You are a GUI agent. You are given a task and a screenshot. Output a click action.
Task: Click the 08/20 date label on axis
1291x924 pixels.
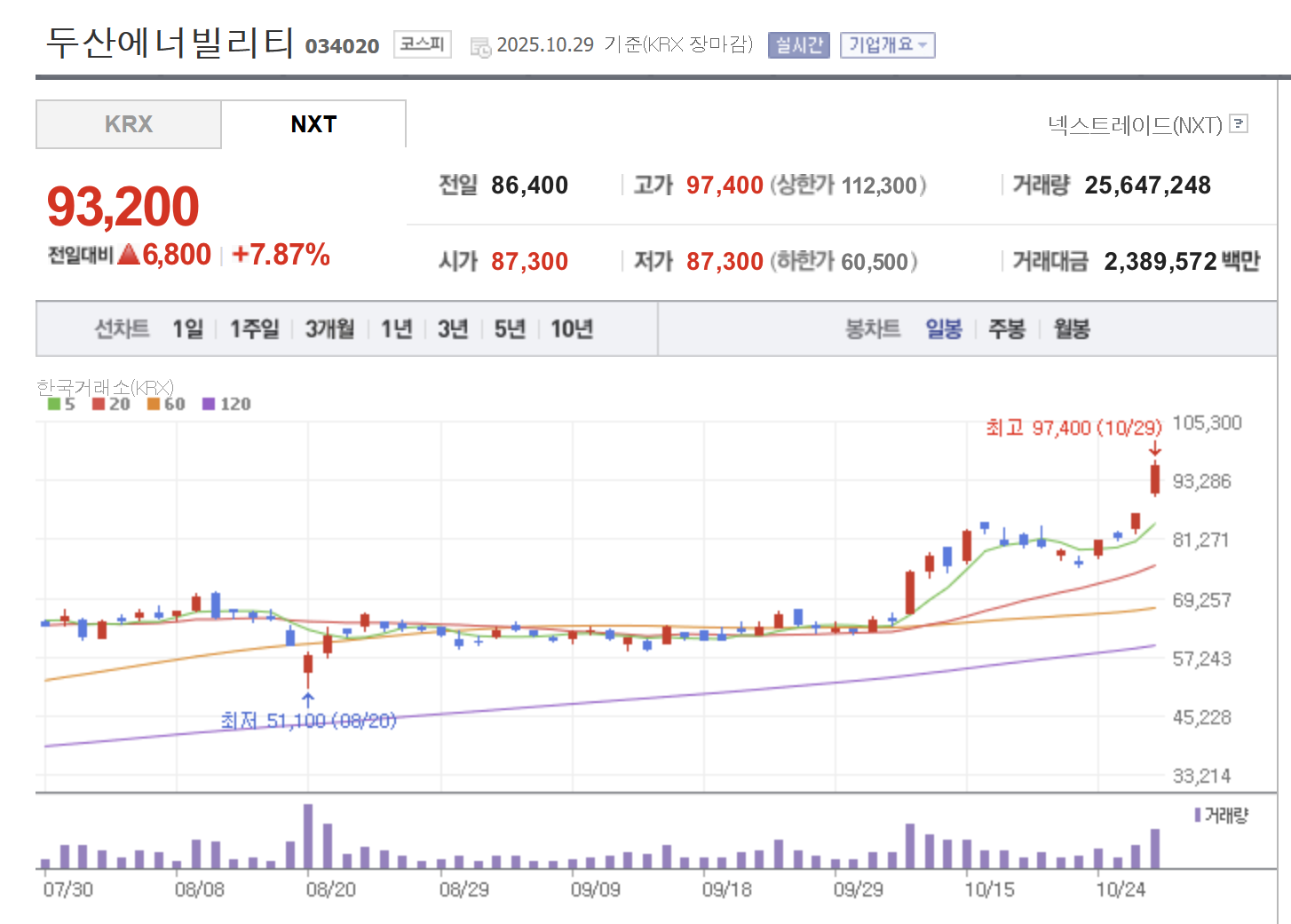(330, 888)
